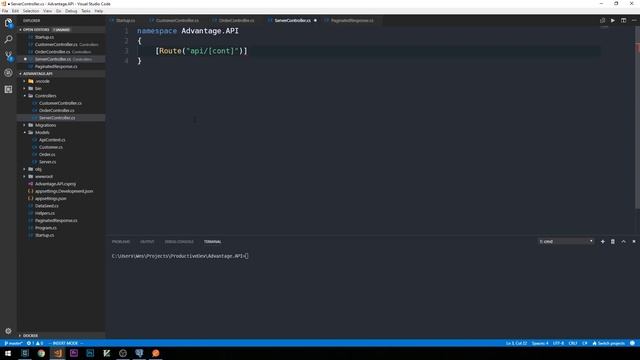Open Program.cs in the file tree

coord(46,228)
